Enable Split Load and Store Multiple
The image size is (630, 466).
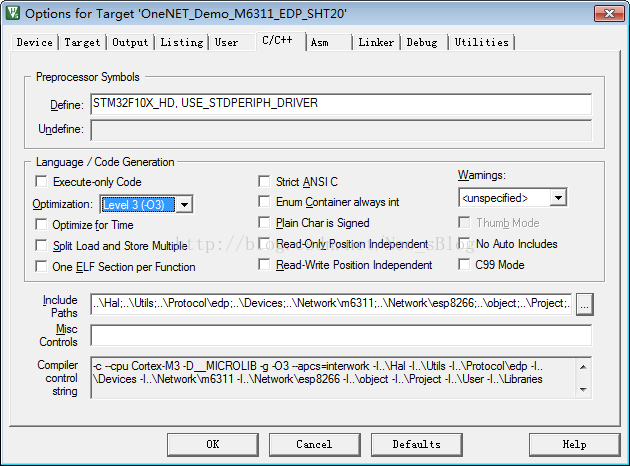click(x=41, y=245)
